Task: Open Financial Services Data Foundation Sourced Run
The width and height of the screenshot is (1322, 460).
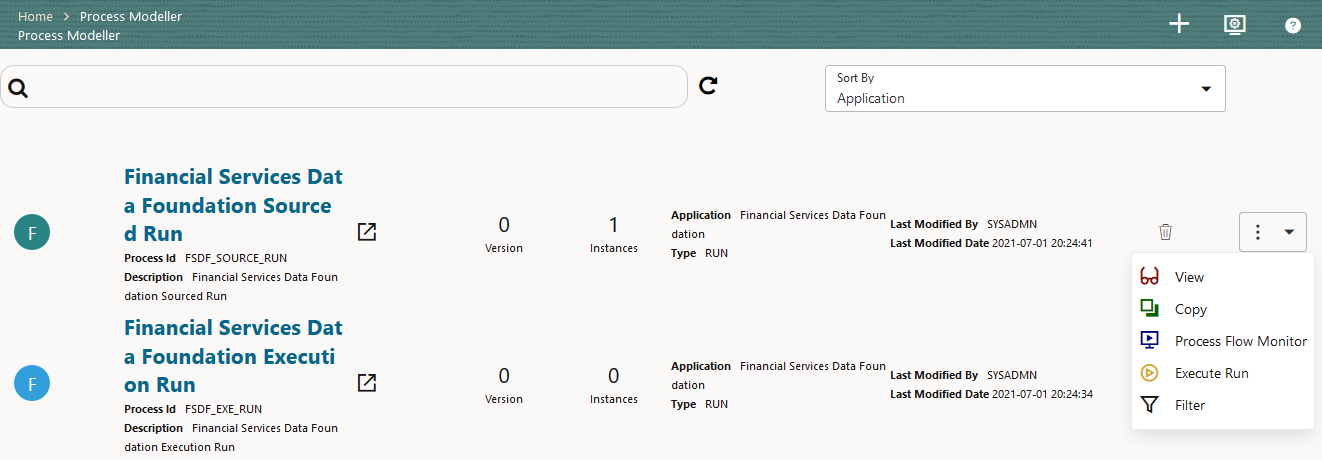Action: pos(233,205)
